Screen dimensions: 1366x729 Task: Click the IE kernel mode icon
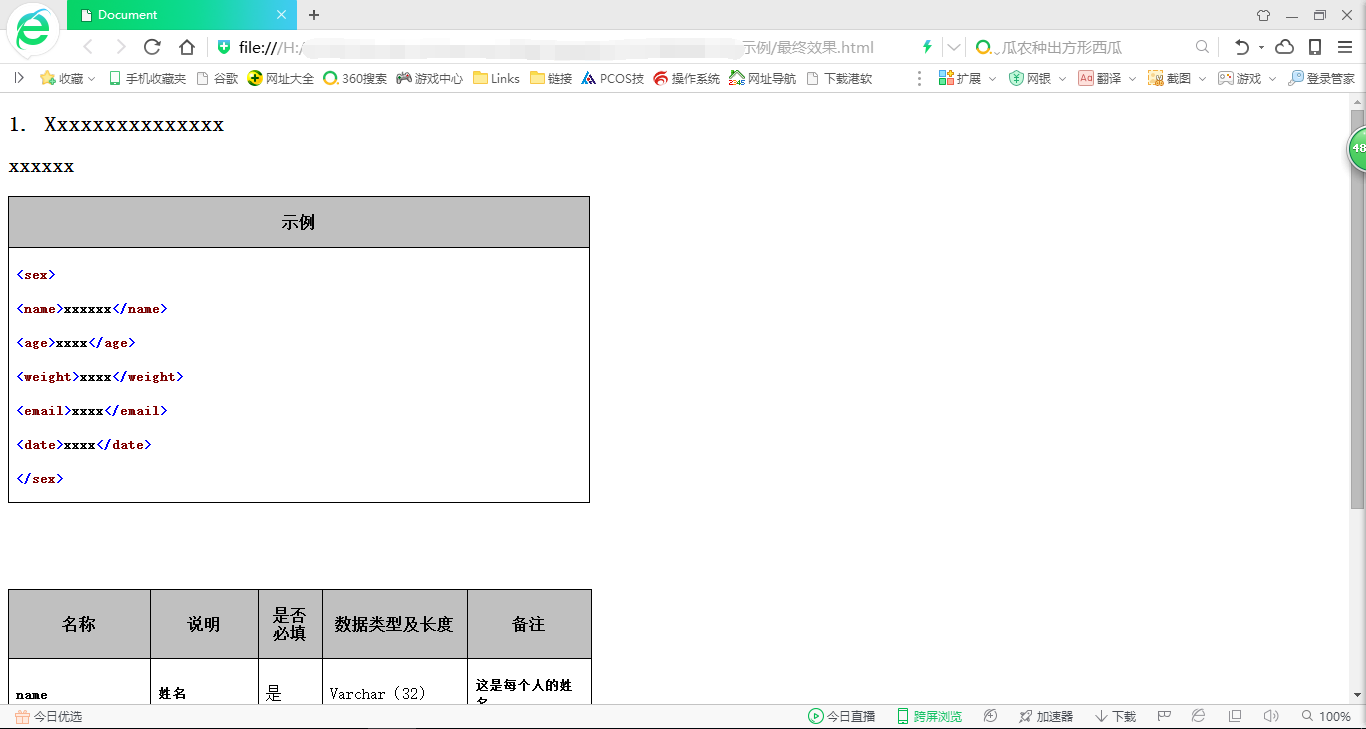point(1198,716)
